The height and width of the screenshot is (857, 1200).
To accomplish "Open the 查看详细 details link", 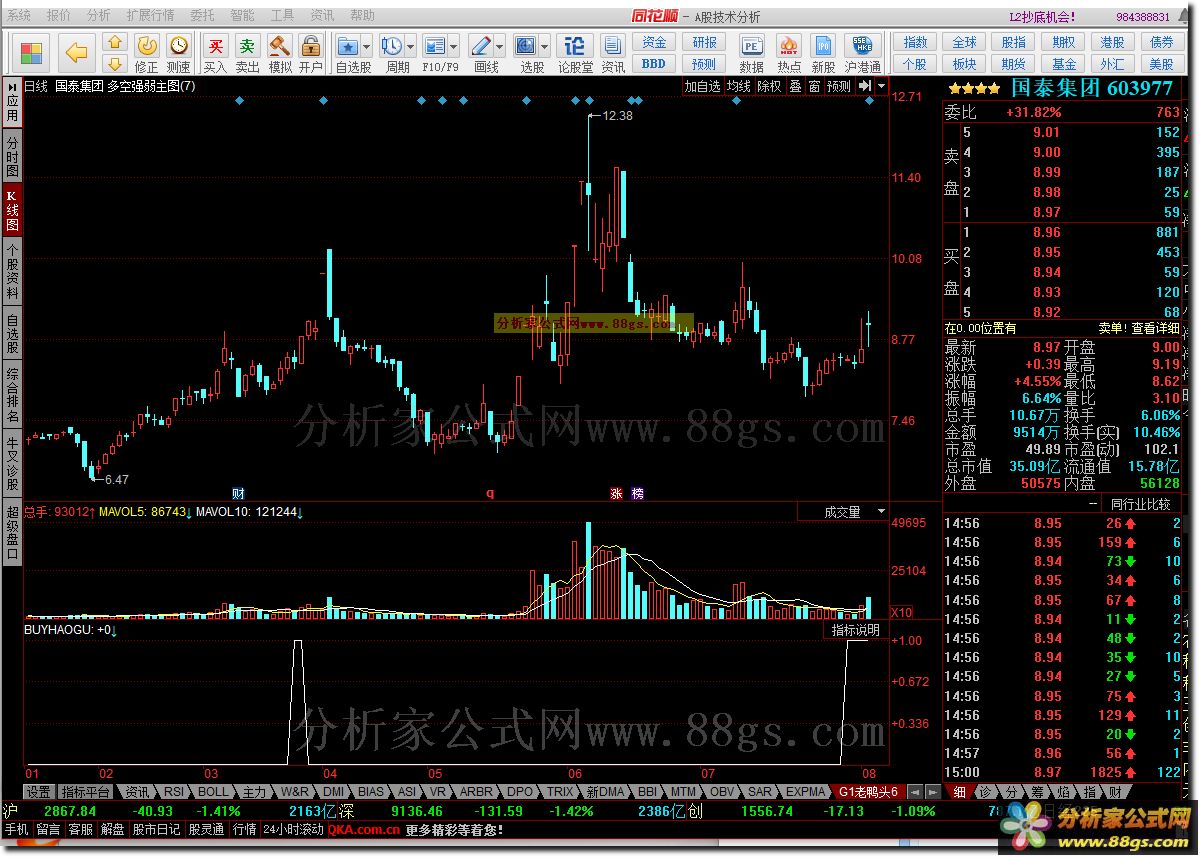I will [x=1155, y=327].
